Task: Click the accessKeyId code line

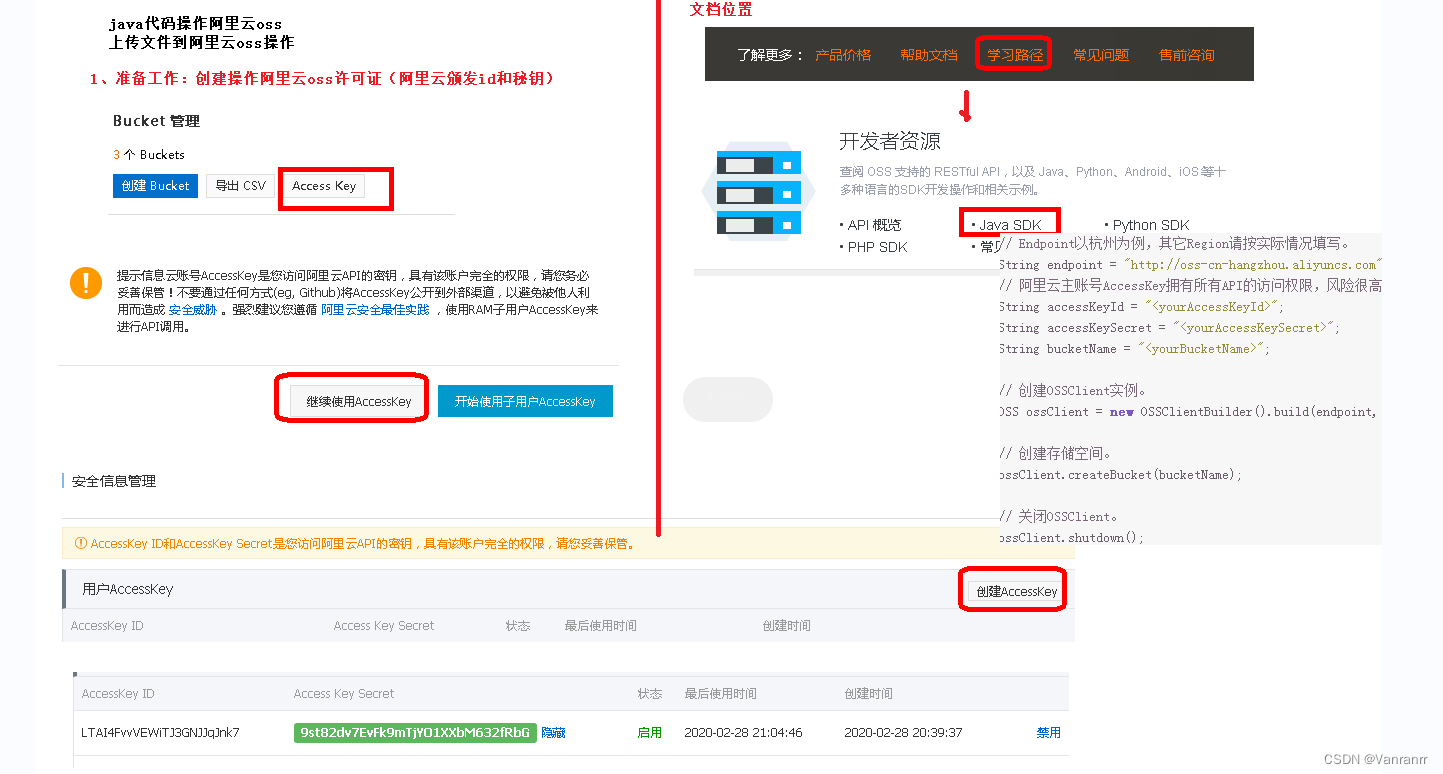Action: (1141, 307)
